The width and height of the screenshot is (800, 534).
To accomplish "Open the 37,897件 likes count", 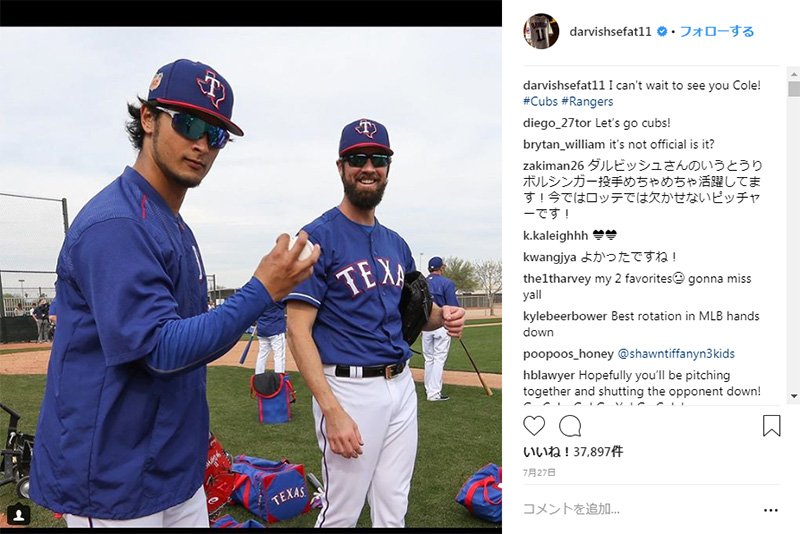I will [598, 451].
